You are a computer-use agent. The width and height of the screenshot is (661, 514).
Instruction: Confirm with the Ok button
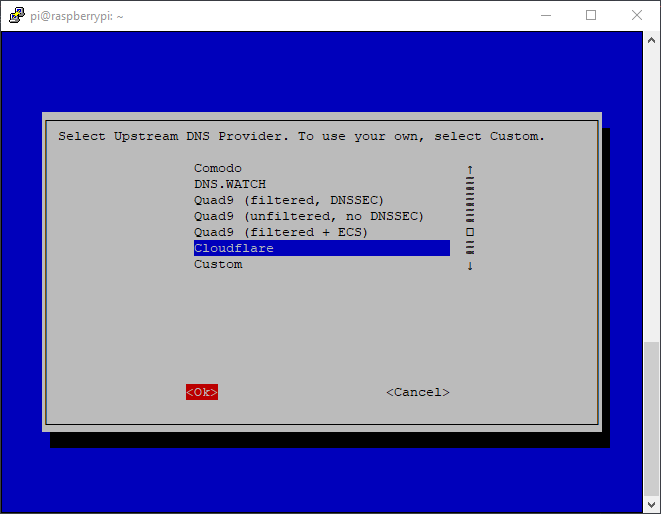point(202,392)
